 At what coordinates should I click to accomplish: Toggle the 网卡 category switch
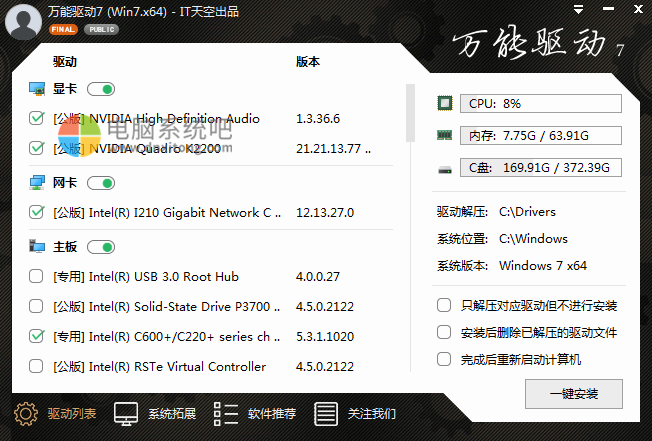(x=101, y=183)
